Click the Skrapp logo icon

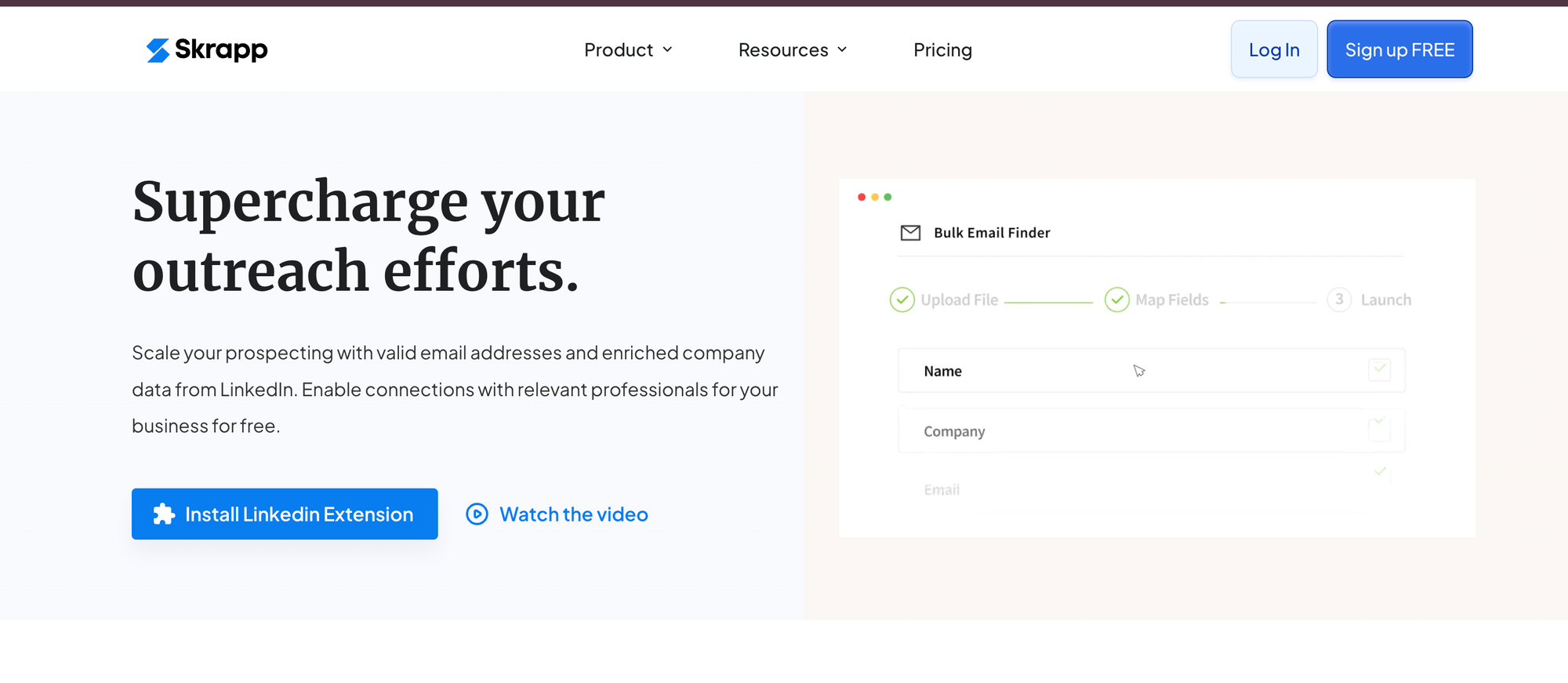pyautogui.click(x=158, y=50)
